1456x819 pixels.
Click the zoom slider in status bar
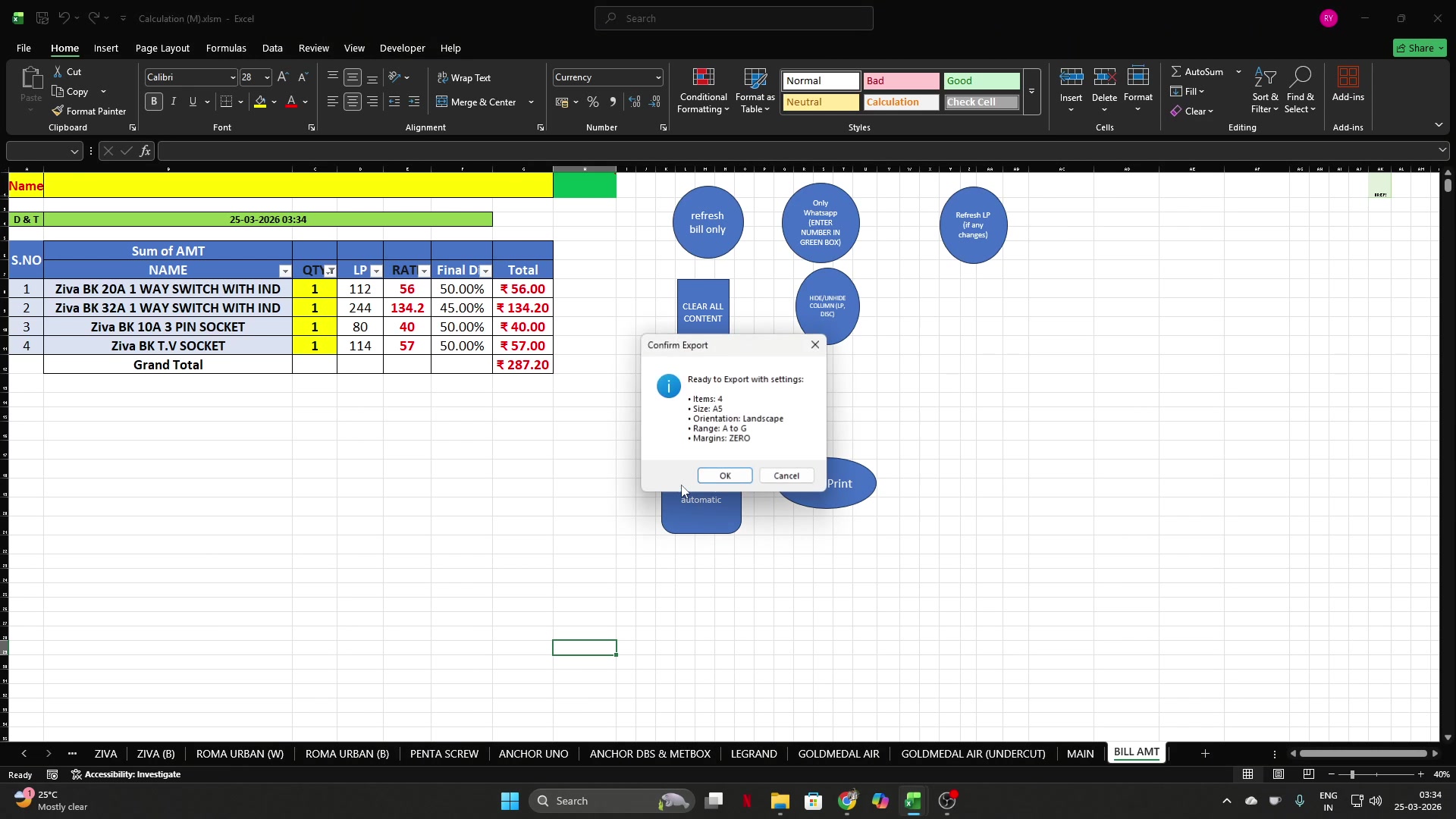1376,774
